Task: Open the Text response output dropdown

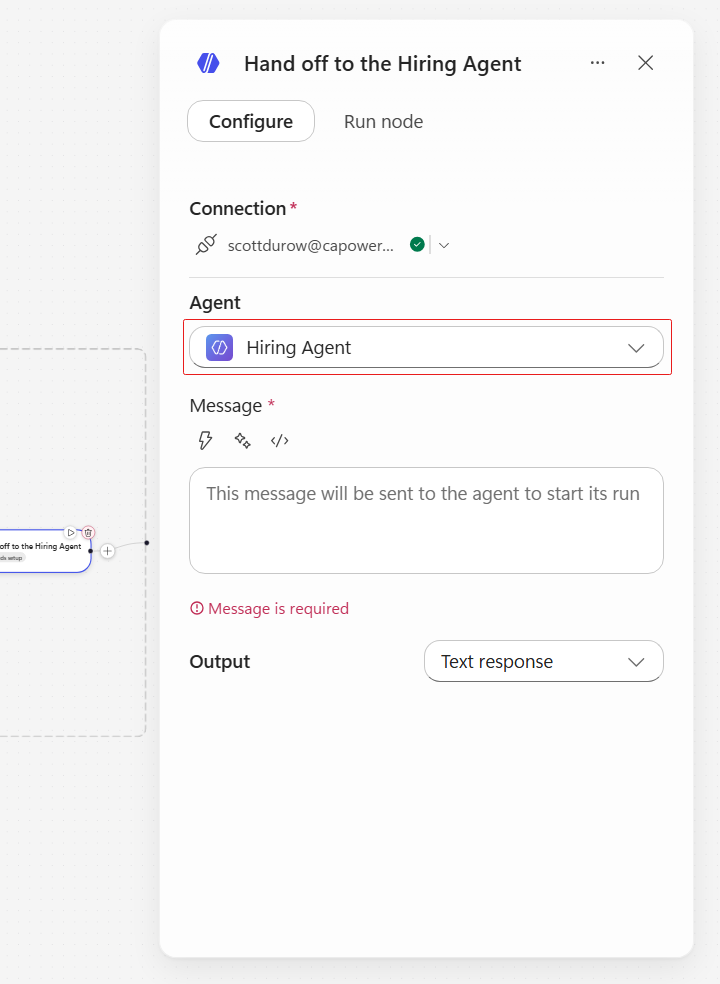Action: (544, 661)
